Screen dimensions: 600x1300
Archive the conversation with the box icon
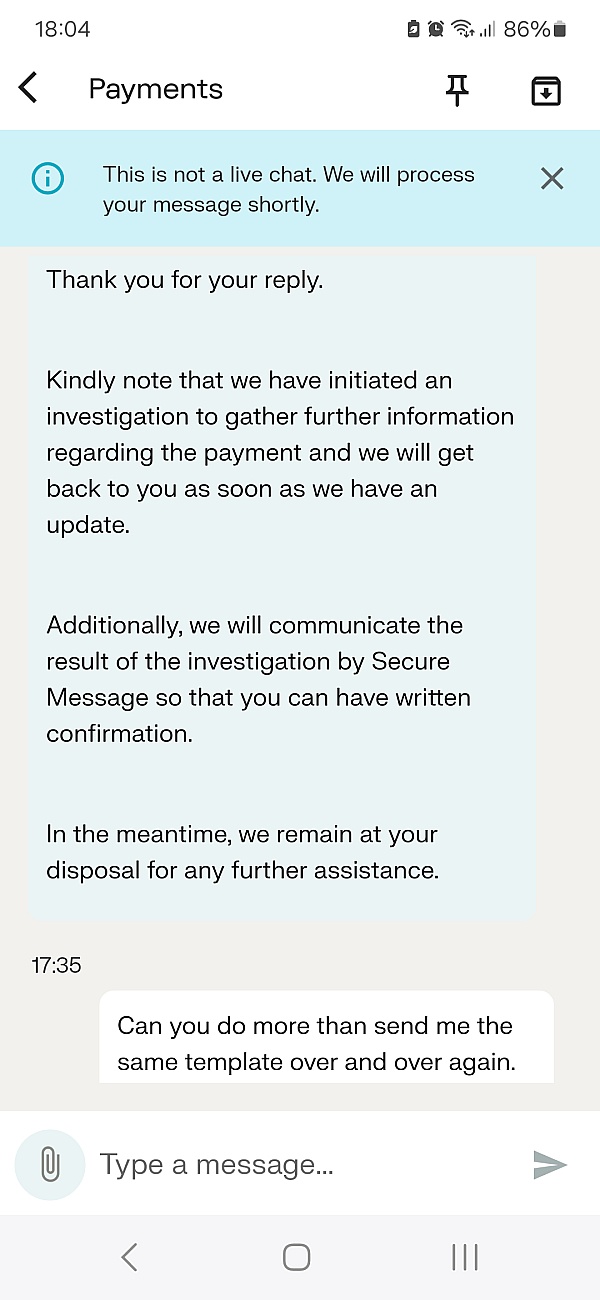(x=545, y=91)
